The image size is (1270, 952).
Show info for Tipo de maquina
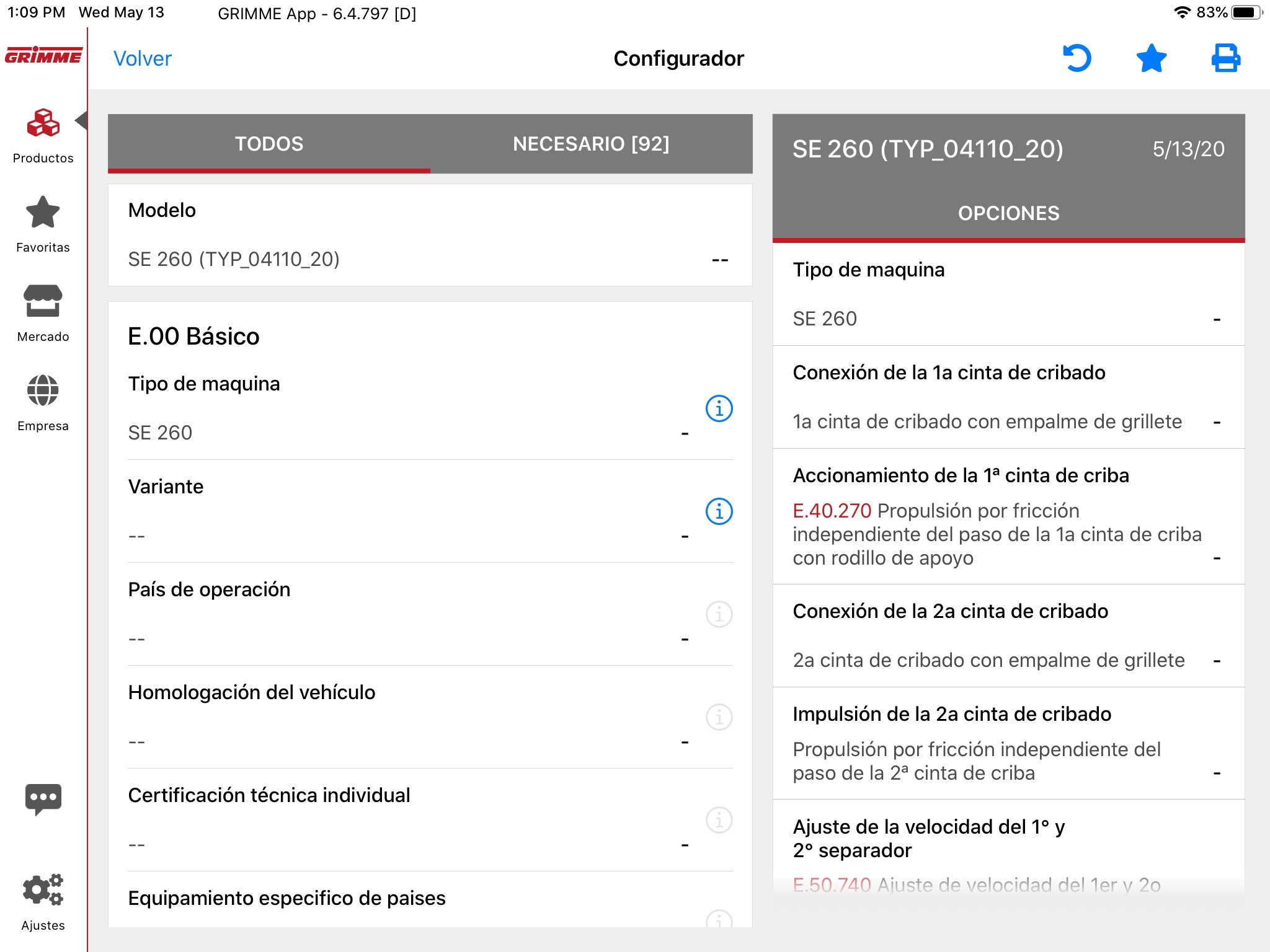click(x=719, y=408)
